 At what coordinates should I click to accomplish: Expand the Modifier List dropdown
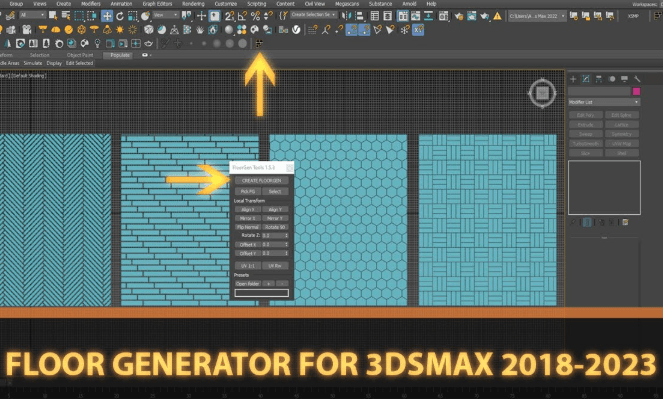[604, 102]
